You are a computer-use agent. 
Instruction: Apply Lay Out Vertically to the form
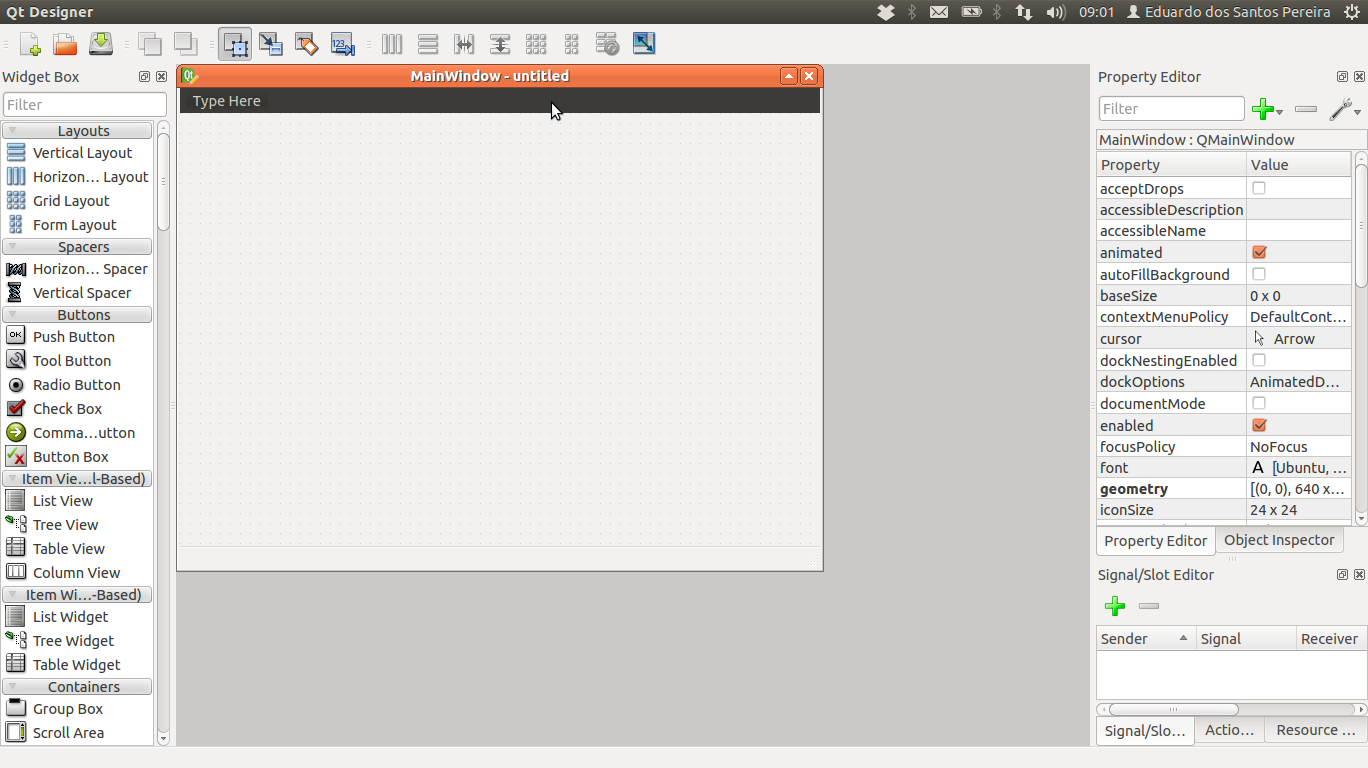pos(428,44)
